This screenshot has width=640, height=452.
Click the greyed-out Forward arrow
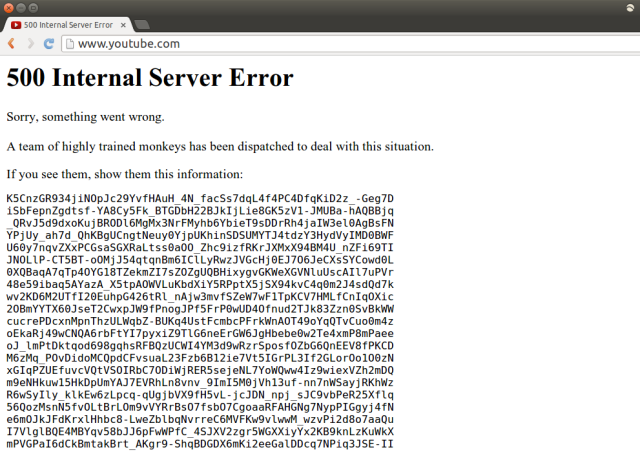click(x=31, y=43)
